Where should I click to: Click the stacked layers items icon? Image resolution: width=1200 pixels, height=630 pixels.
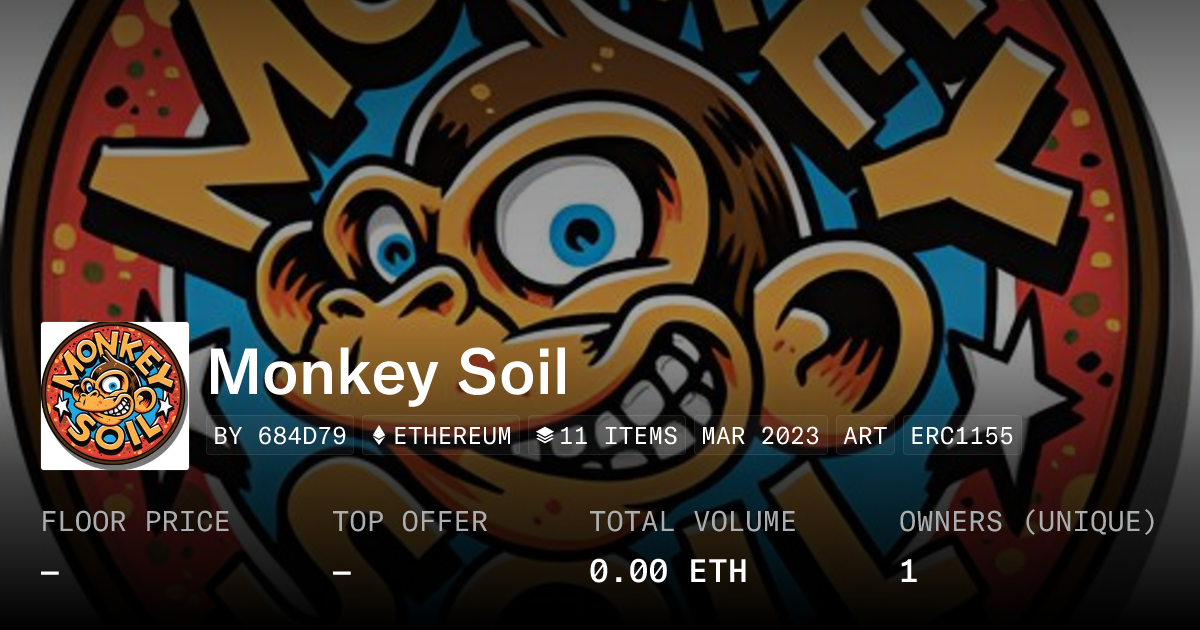pos(545,436)
